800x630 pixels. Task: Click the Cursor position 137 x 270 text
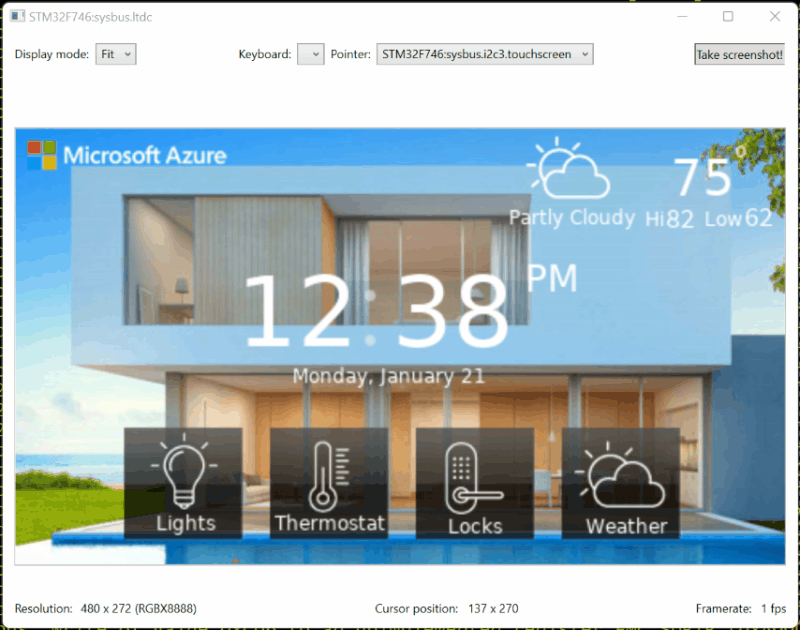[x=446, y=609]
